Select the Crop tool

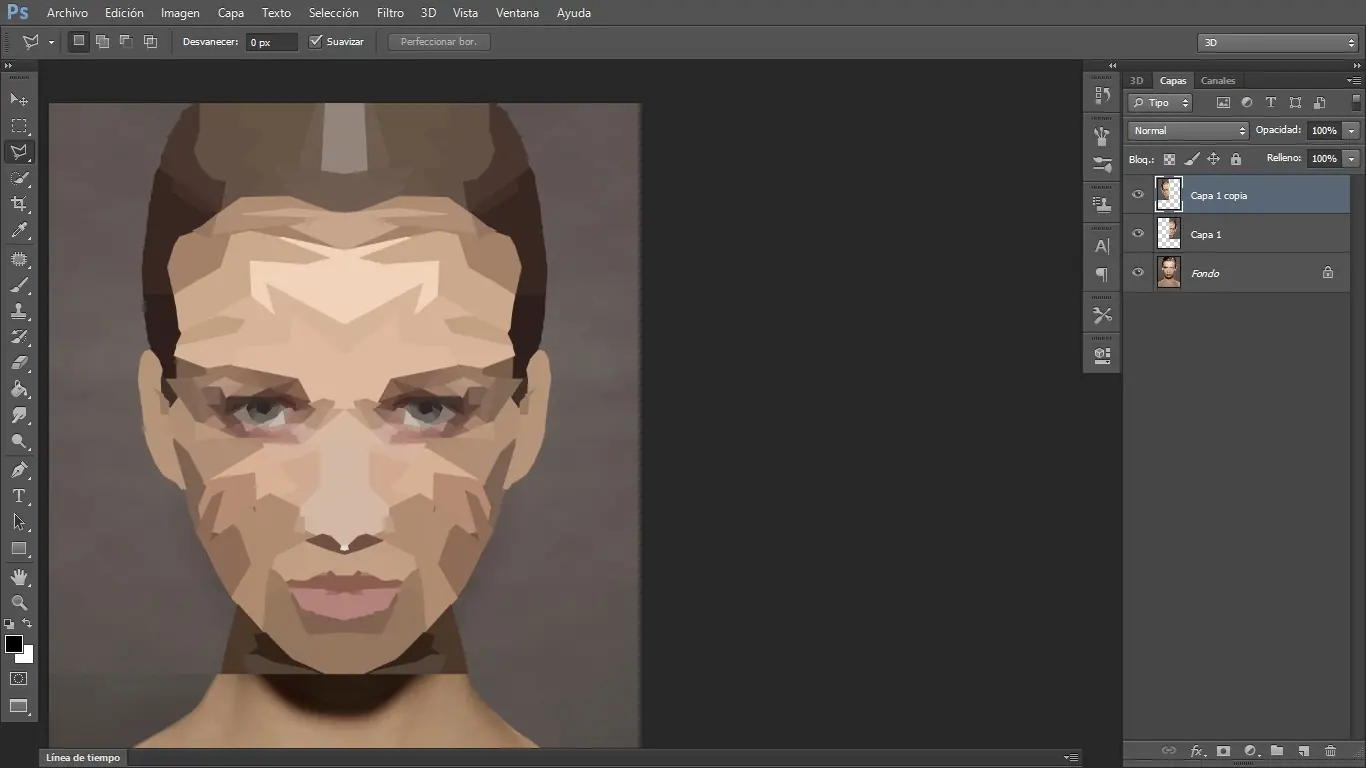point(19,204)
